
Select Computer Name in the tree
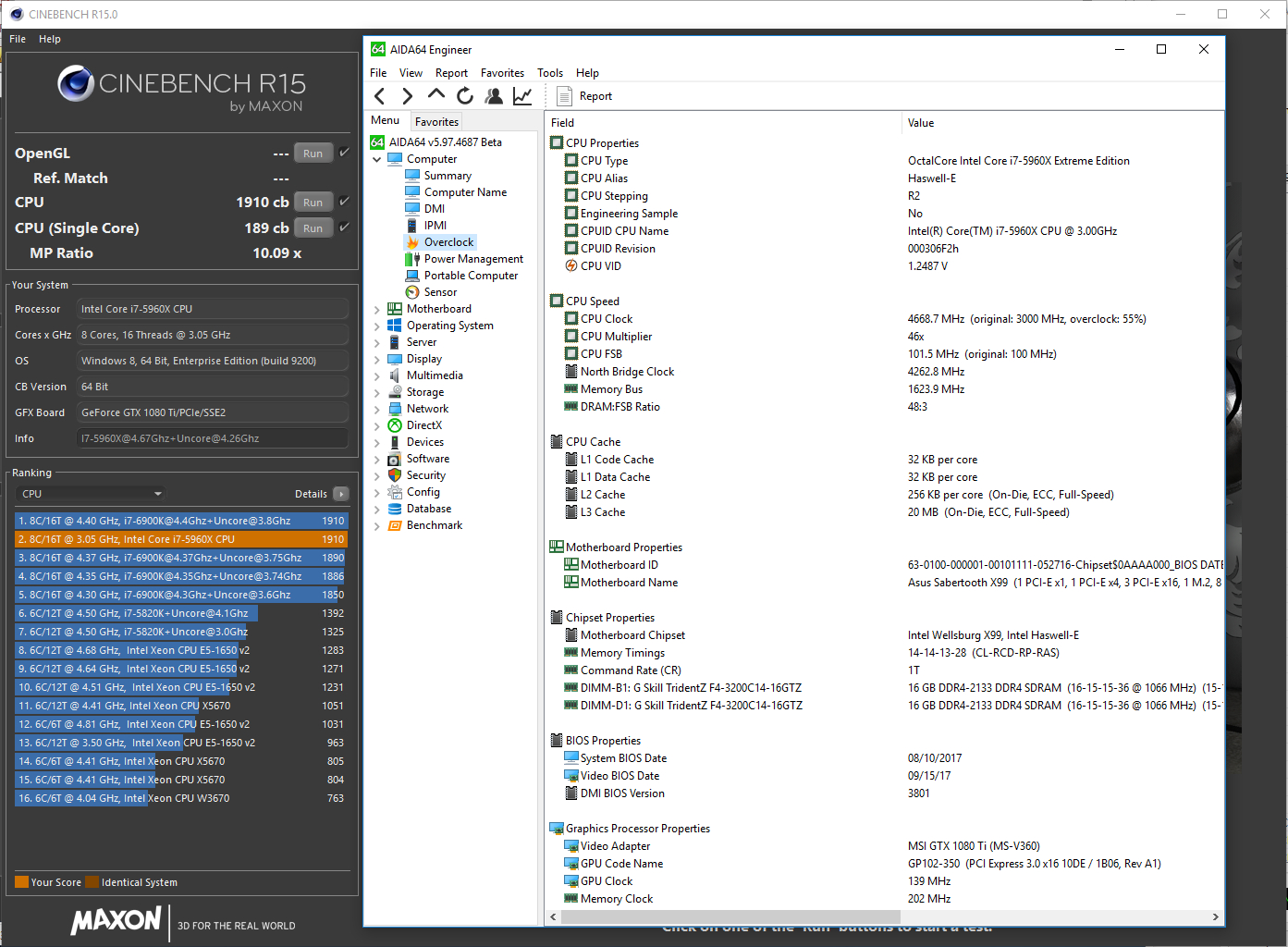(465, 192)
